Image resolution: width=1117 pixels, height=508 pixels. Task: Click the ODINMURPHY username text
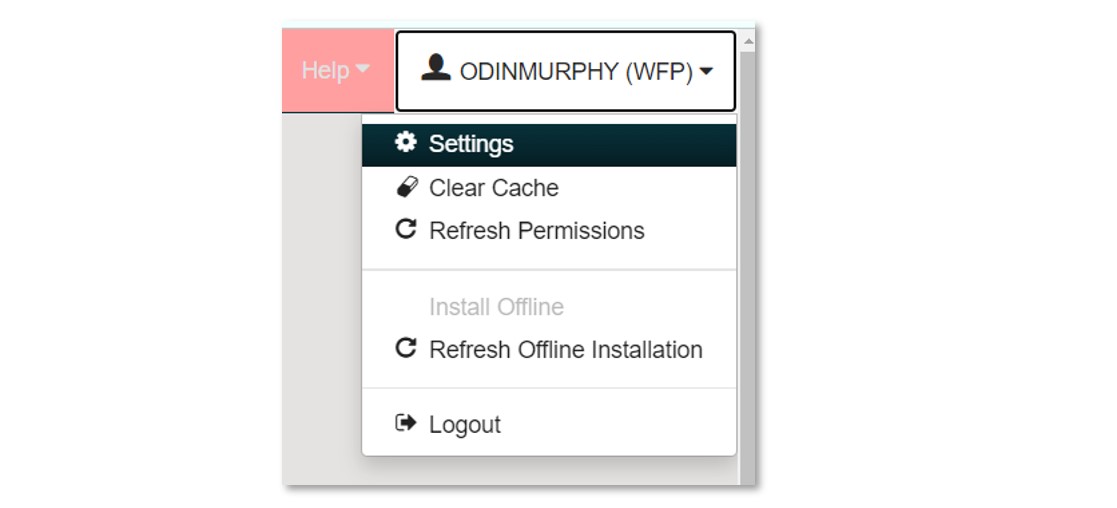(x=539, y=71)
